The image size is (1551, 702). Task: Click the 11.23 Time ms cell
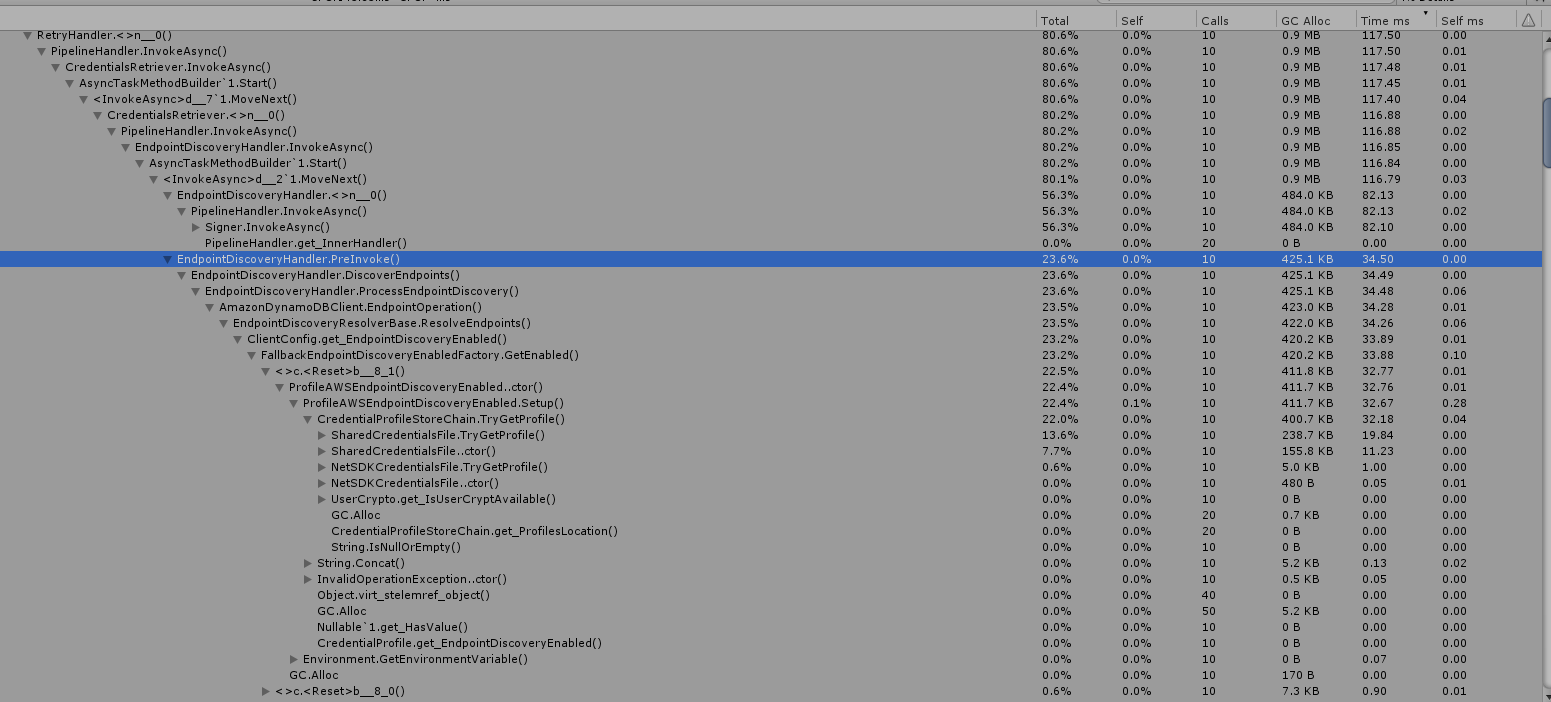click(1377, 451)
